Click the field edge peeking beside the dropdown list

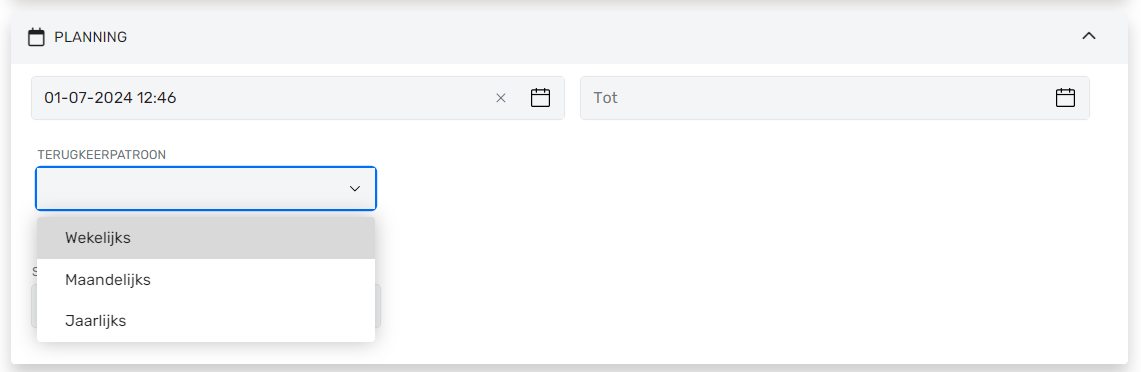[x=378, y=306]
